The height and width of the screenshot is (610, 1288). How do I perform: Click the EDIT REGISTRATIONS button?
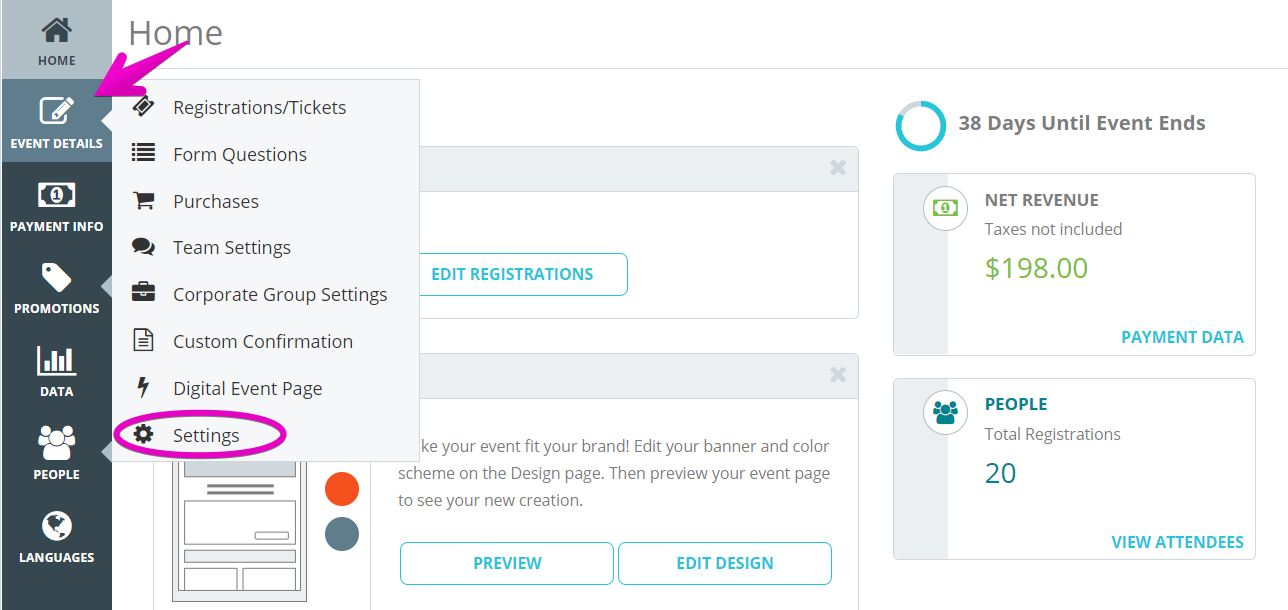click(512, 274)
